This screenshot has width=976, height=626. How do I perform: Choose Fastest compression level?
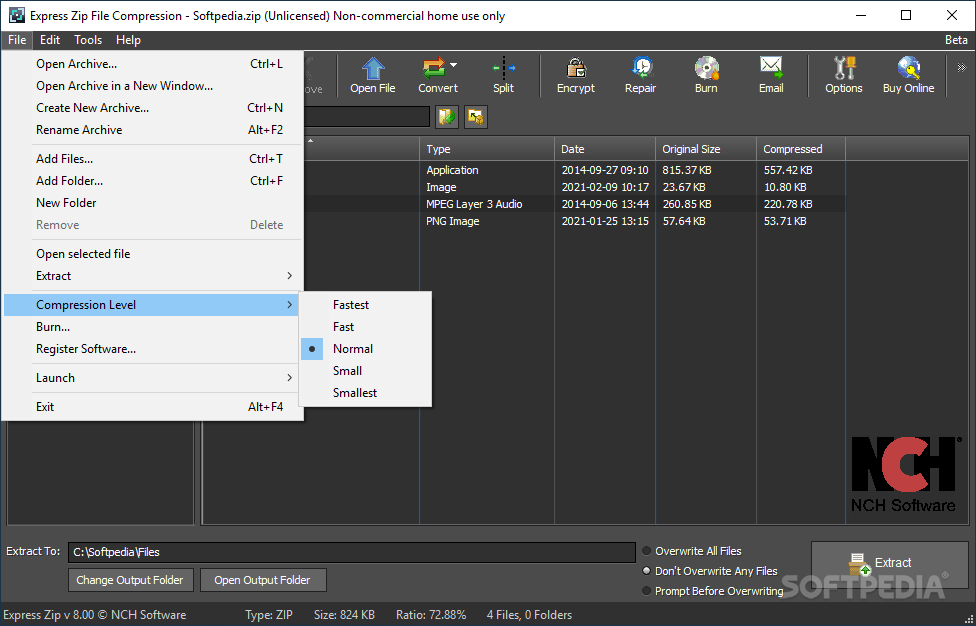pyautogui.click(x=365, y=305)
